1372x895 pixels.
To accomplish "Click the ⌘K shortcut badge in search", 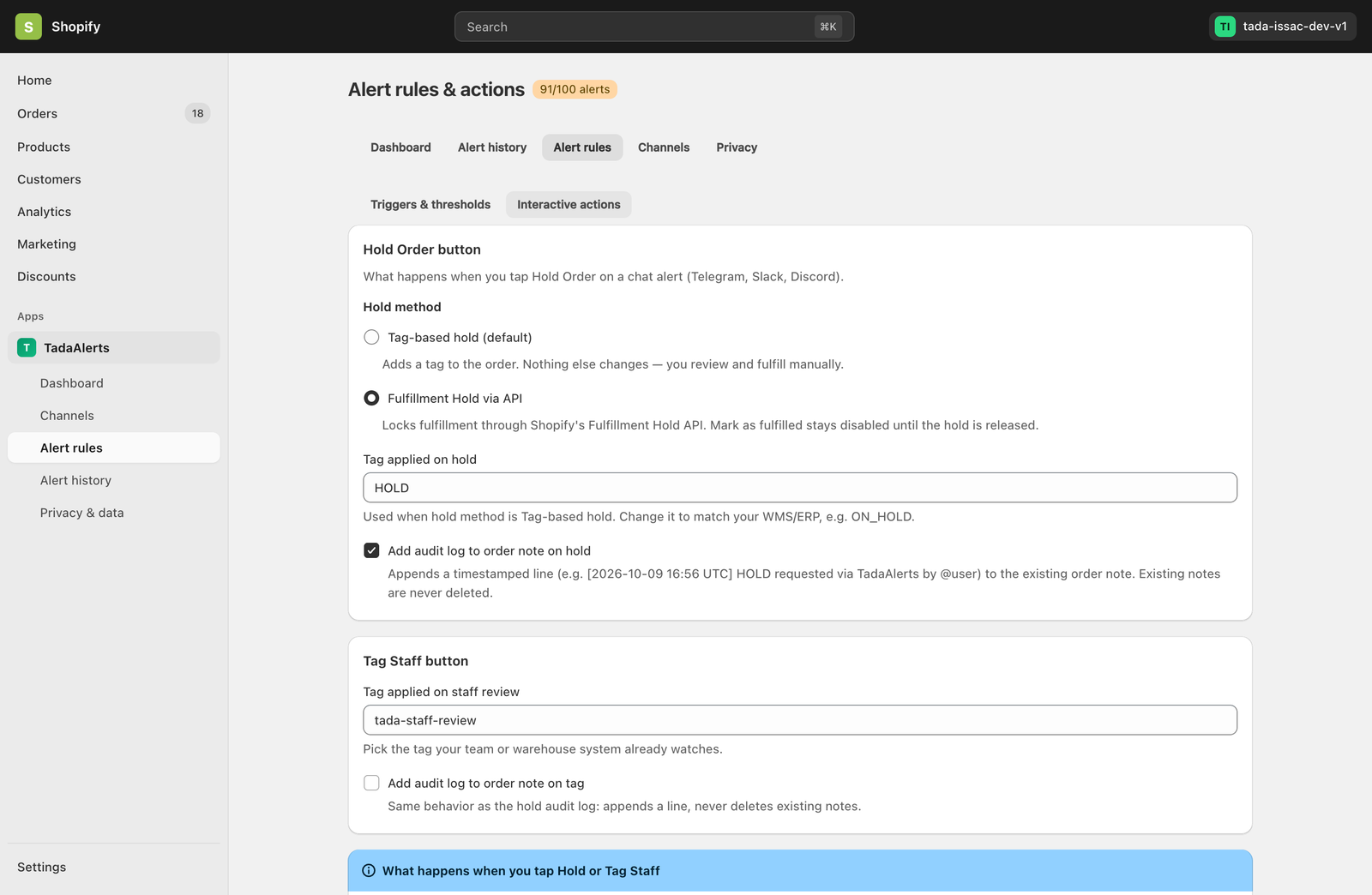I will click(x=827, y=27).
